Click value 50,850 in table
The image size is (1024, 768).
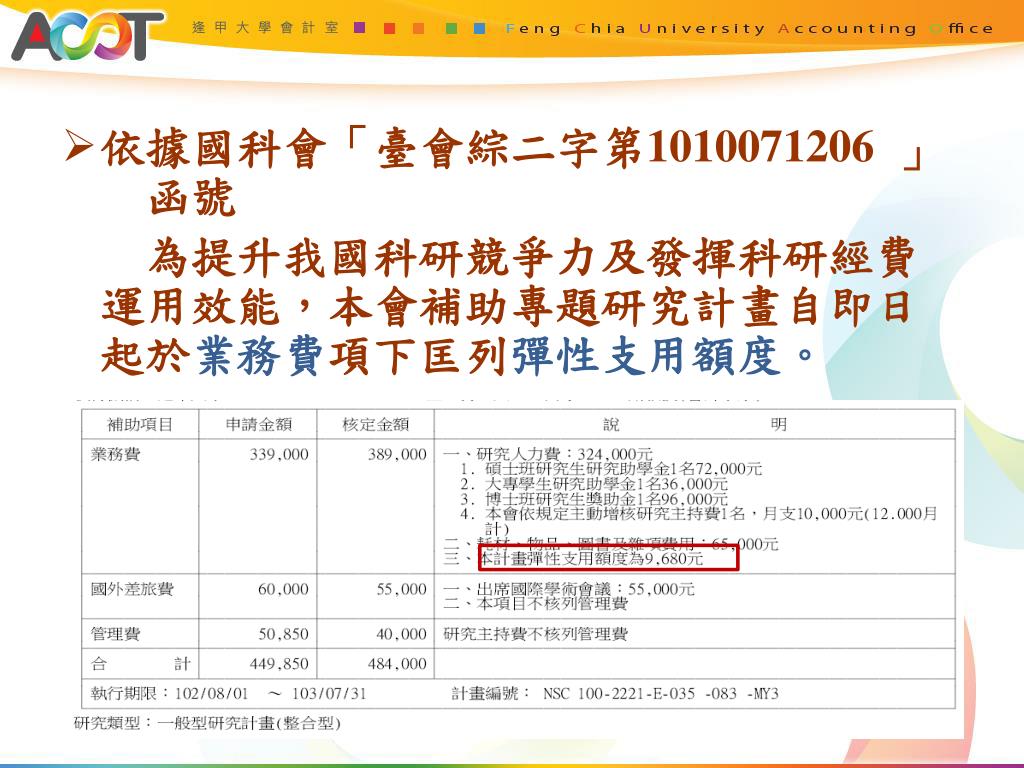(x=283, y=634)
